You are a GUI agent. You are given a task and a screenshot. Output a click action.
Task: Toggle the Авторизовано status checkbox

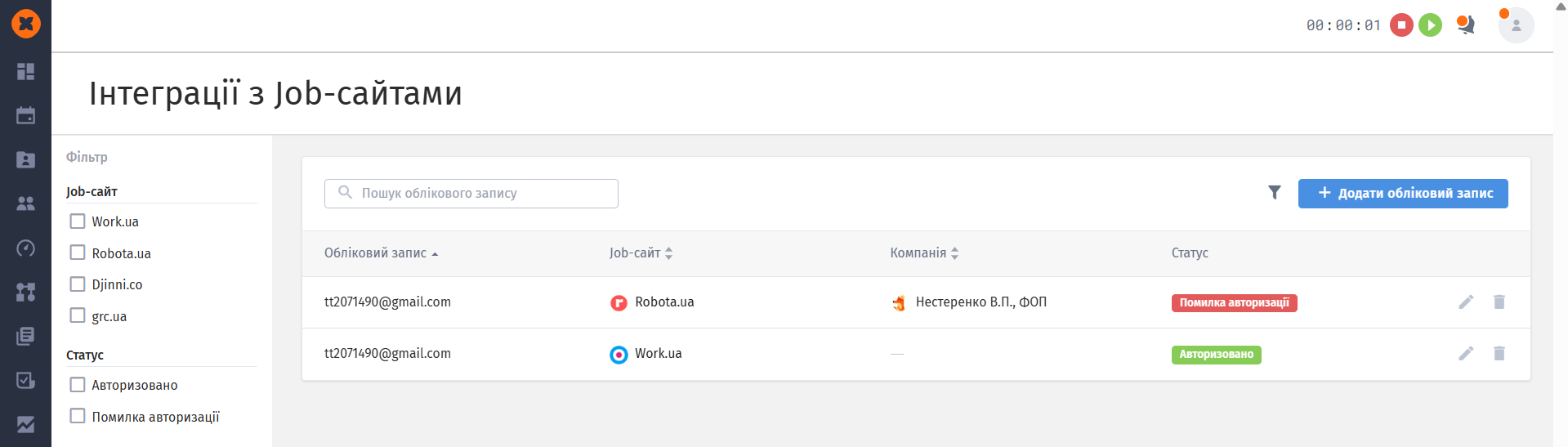78,385
